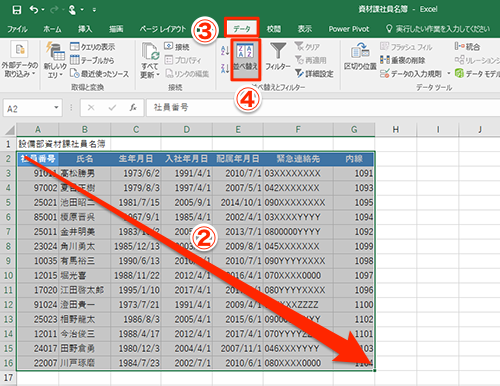Click the sort ascending A-Z icon
This screenshot has width=500, height=386.
pos(225,51)
